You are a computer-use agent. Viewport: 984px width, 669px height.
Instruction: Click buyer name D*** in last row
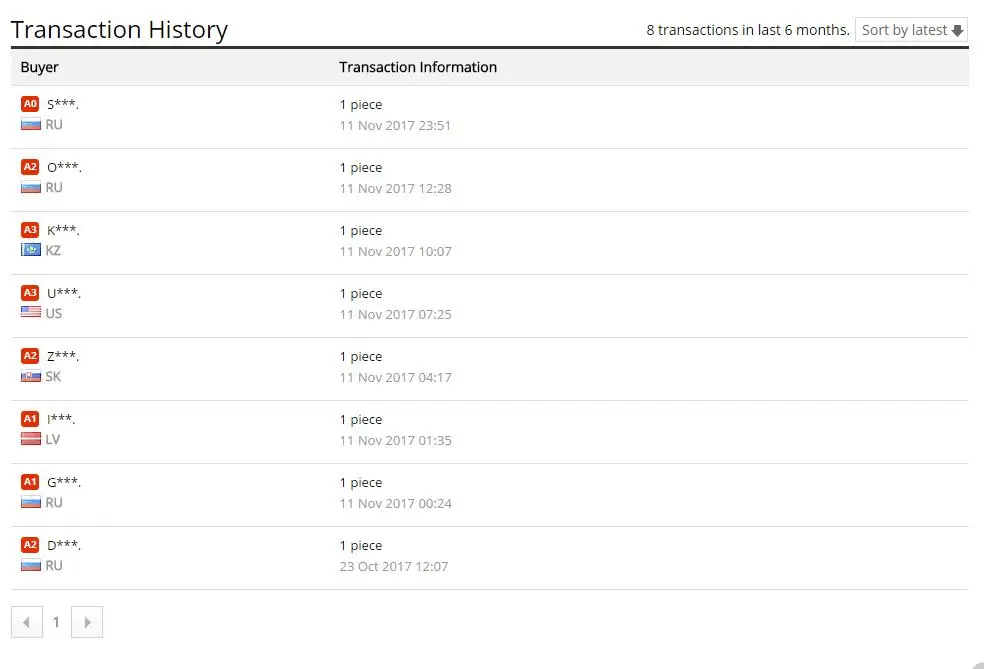[64, 545]
